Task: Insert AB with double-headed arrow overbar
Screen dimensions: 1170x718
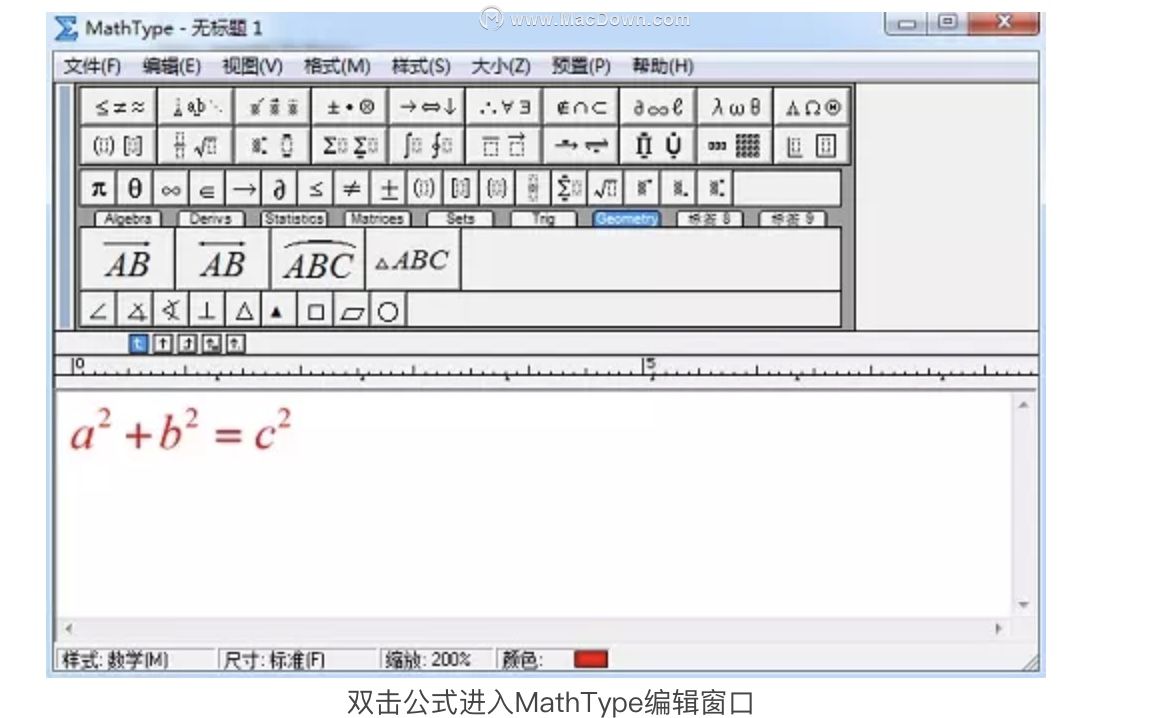Action: point(222,259)
